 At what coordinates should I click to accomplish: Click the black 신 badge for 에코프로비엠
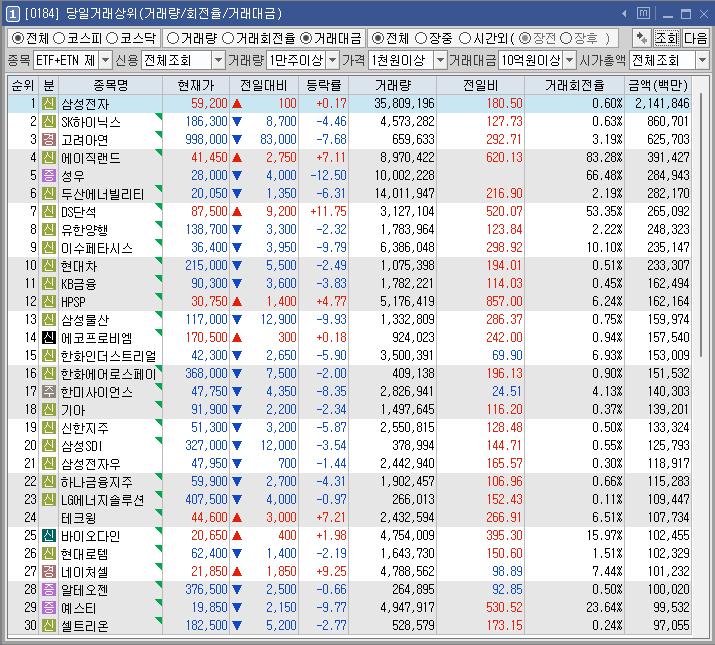point(49,338)
